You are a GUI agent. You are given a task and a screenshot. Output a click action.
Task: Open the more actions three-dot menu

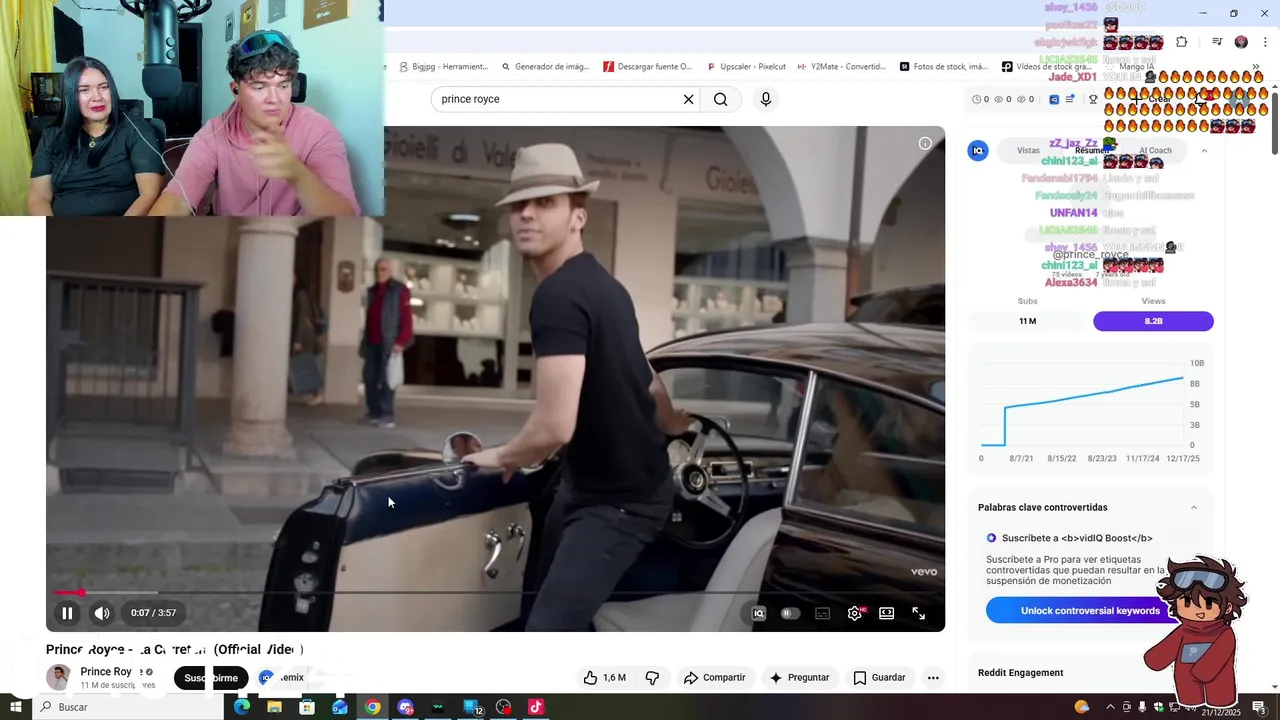pos(933,677)
